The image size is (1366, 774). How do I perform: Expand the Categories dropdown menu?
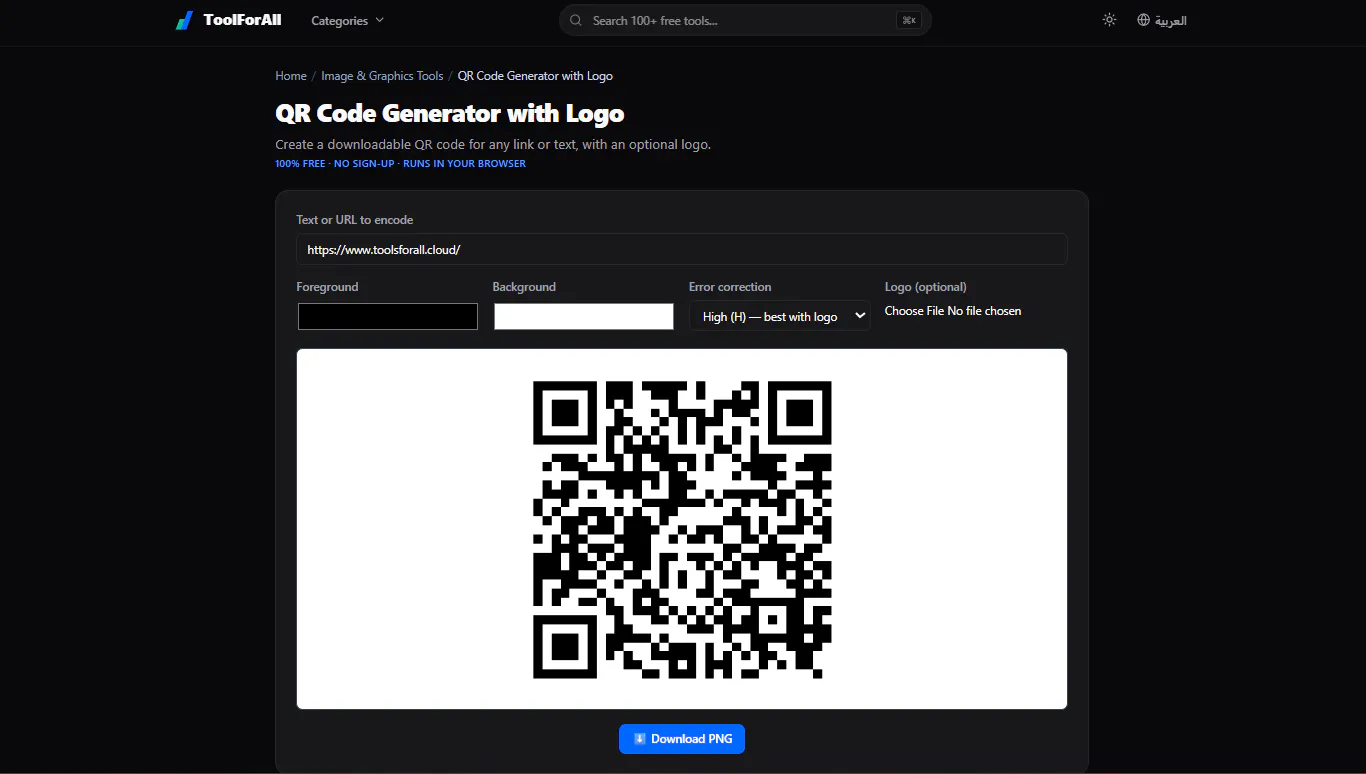click(347, 21)
